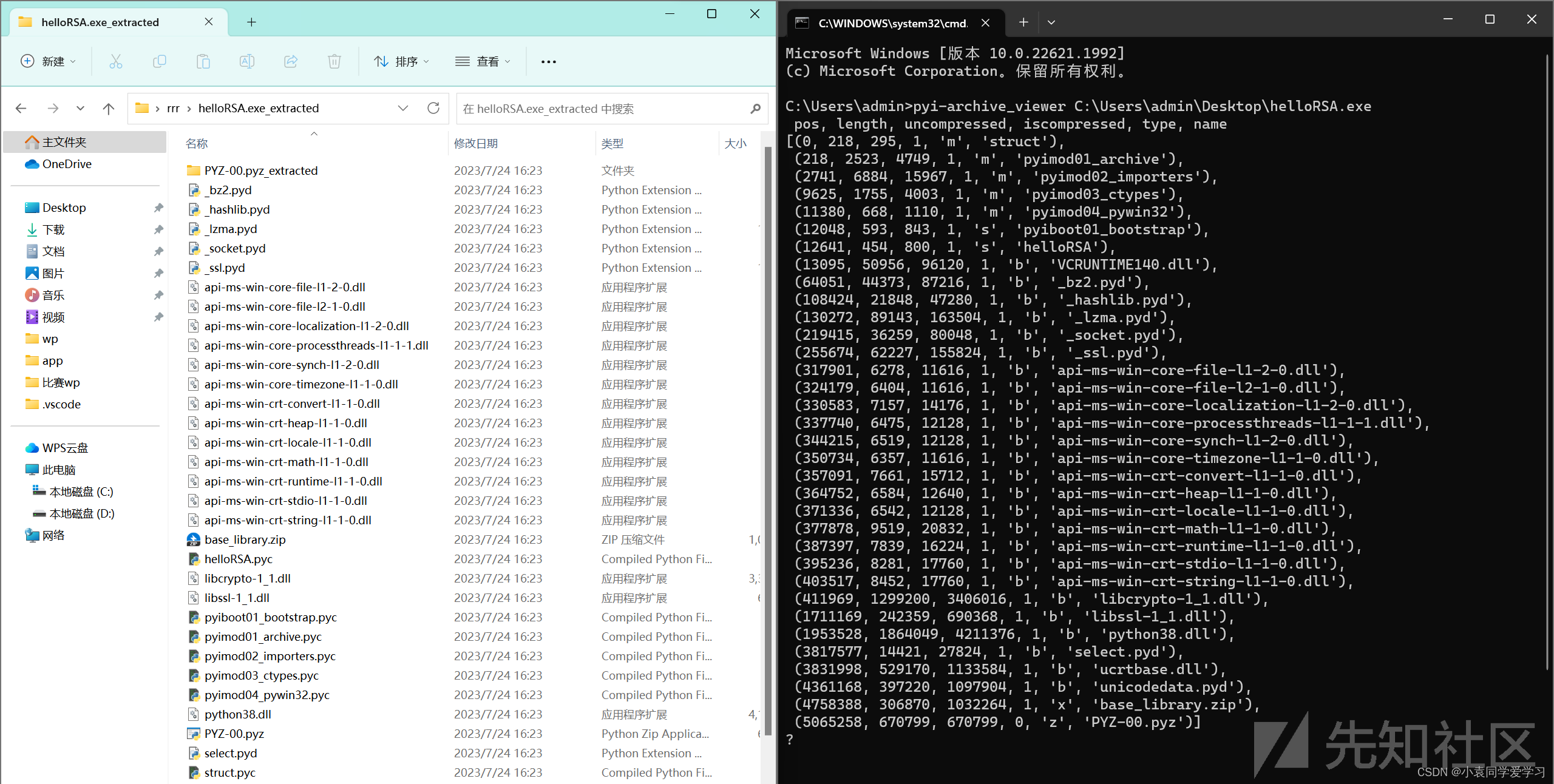Click the Copy icon in Explorer toolbar

pyautogui.click(x=160, y=61)
